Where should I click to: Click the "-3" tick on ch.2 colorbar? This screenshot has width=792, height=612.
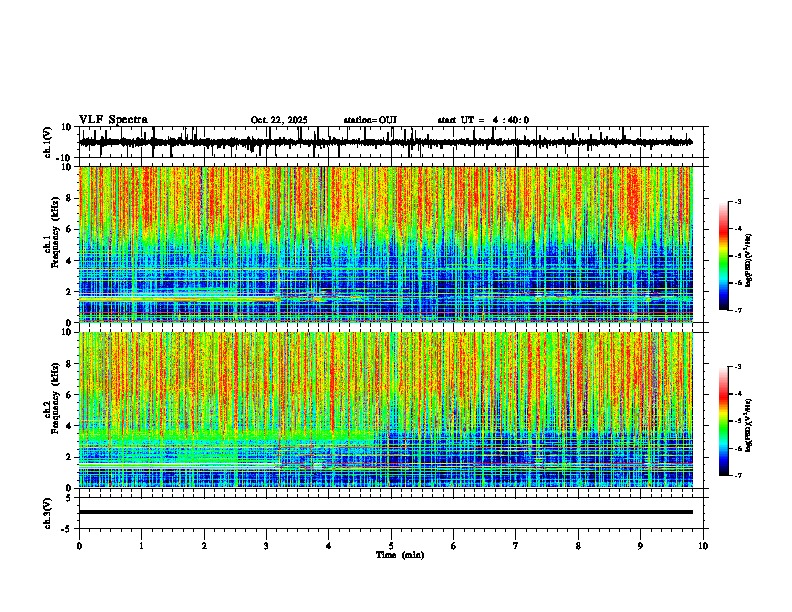[737, 367]
